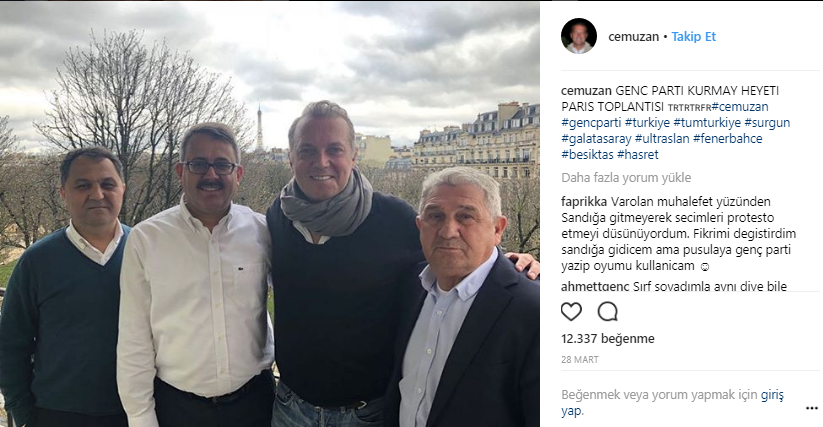Open the three-dots more options menu
823x427 pixels.
click(811, 408)
